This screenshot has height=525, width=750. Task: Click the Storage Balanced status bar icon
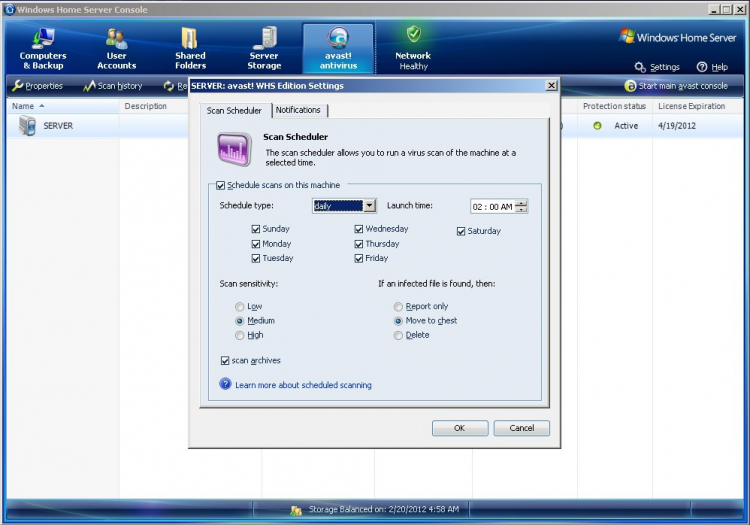pos(296,510)
